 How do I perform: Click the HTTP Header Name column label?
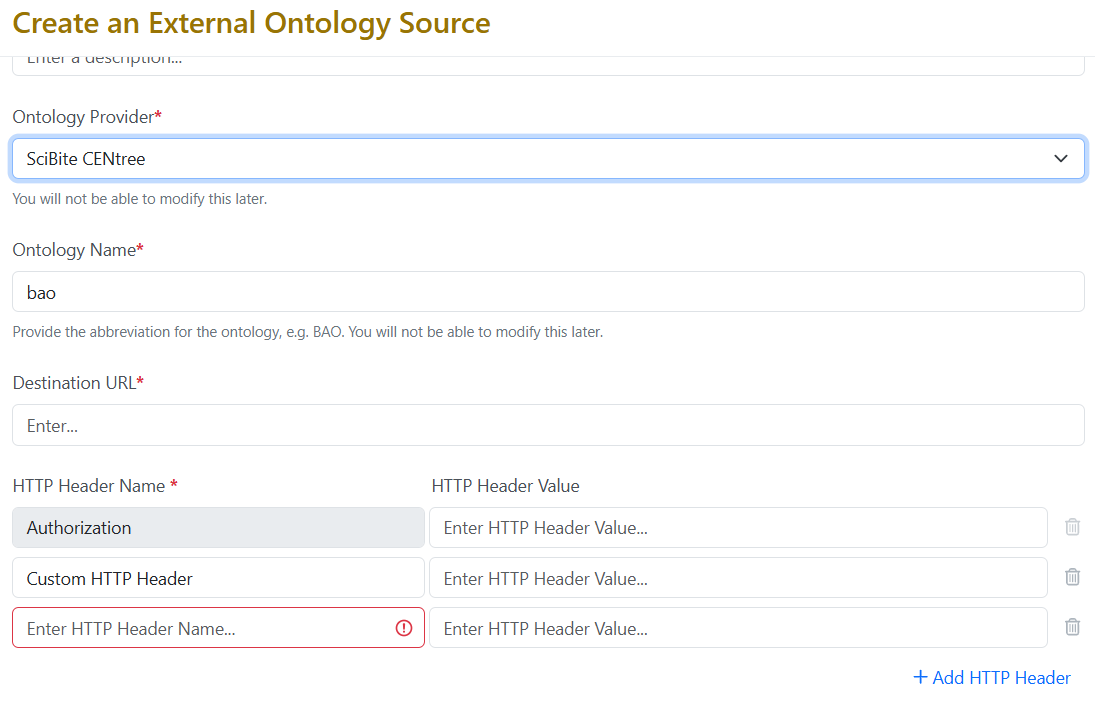95,486
